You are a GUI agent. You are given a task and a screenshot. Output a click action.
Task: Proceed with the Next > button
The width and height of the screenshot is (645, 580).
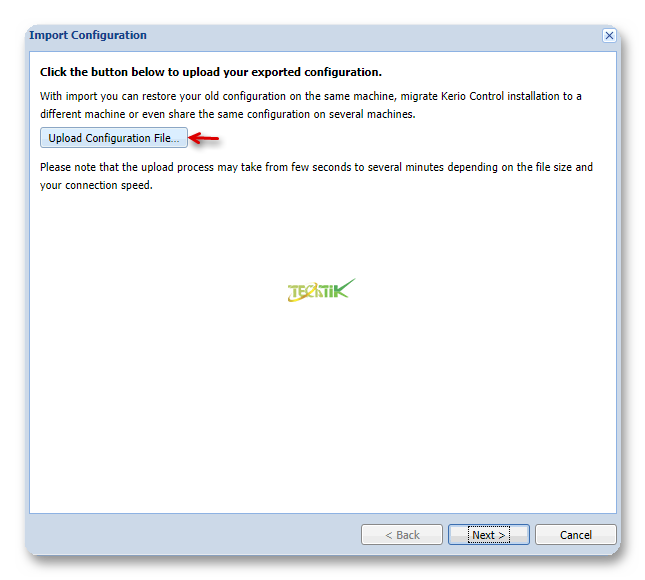pos(488,534)
